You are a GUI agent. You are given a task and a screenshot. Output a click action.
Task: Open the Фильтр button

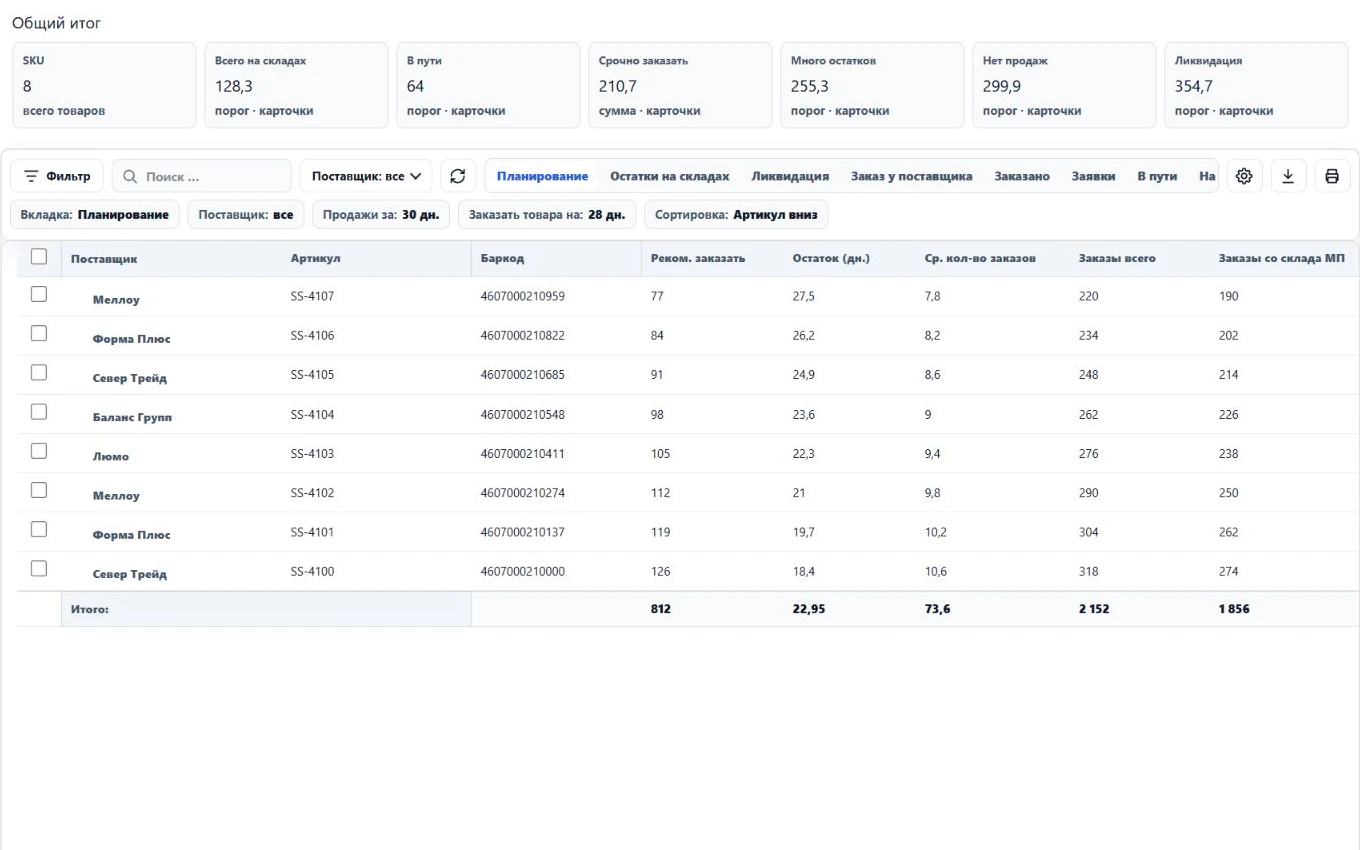click(57, 176)
